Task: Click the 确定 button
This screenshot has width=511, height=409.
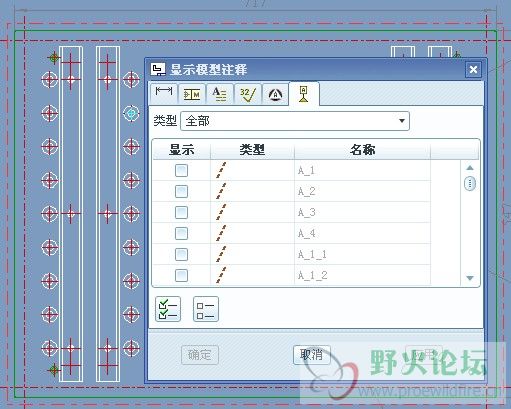Action: [x=200, y=355]
